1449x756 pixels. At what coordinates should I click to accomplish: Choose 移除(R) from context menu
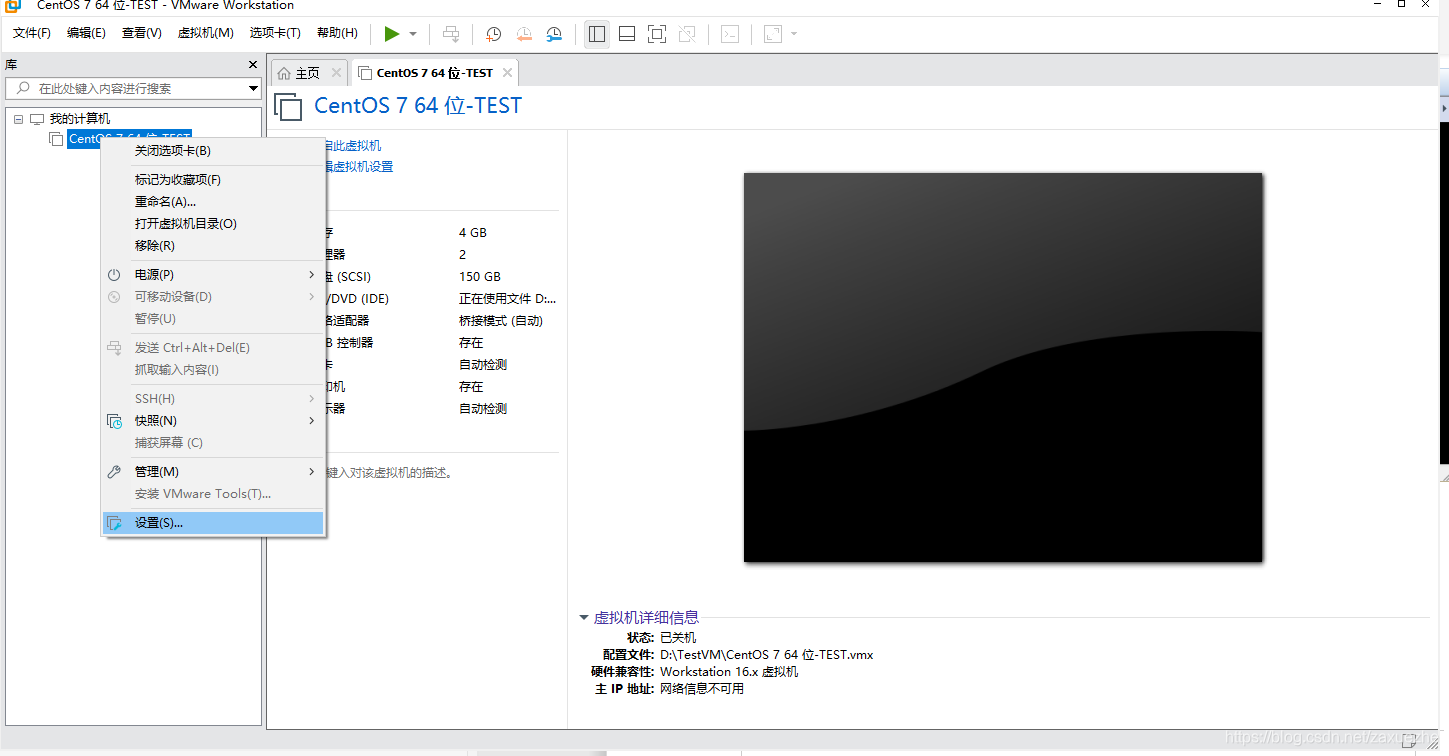pyautogui.click(x=213, y=246)
